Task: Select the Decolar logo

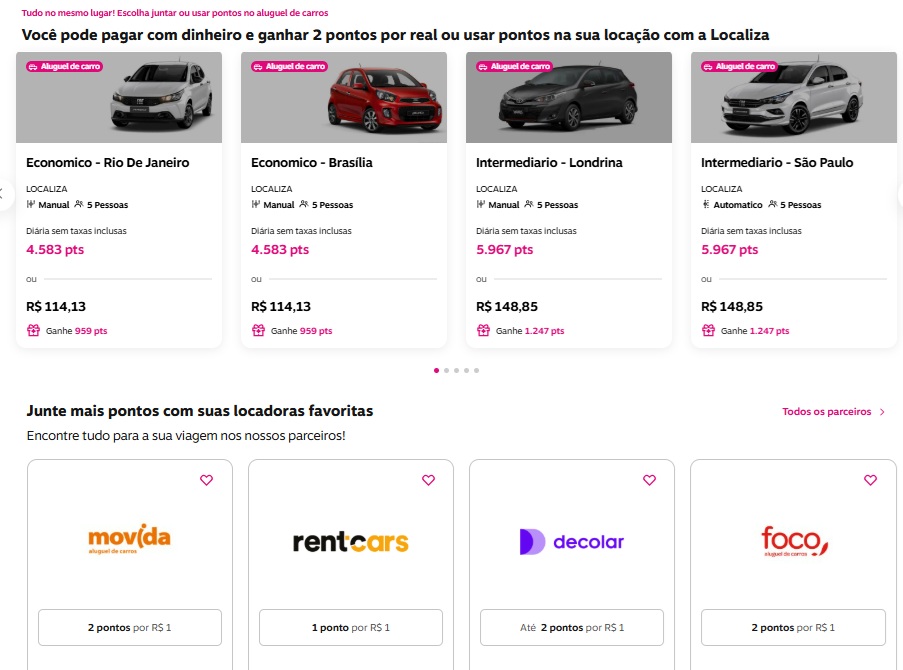Action: coord(572,542)
